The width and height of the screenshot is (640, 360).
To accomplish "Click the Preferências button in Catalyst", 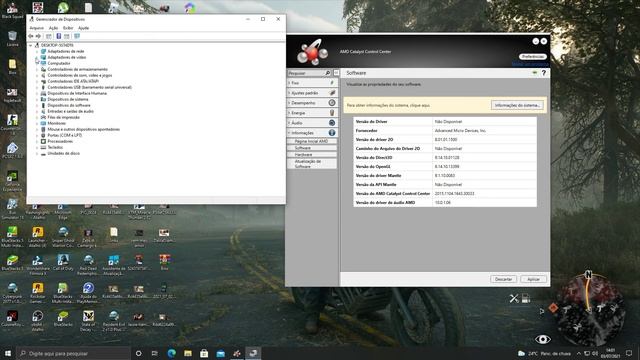I will pyautogui.click(x=533, y=56).
